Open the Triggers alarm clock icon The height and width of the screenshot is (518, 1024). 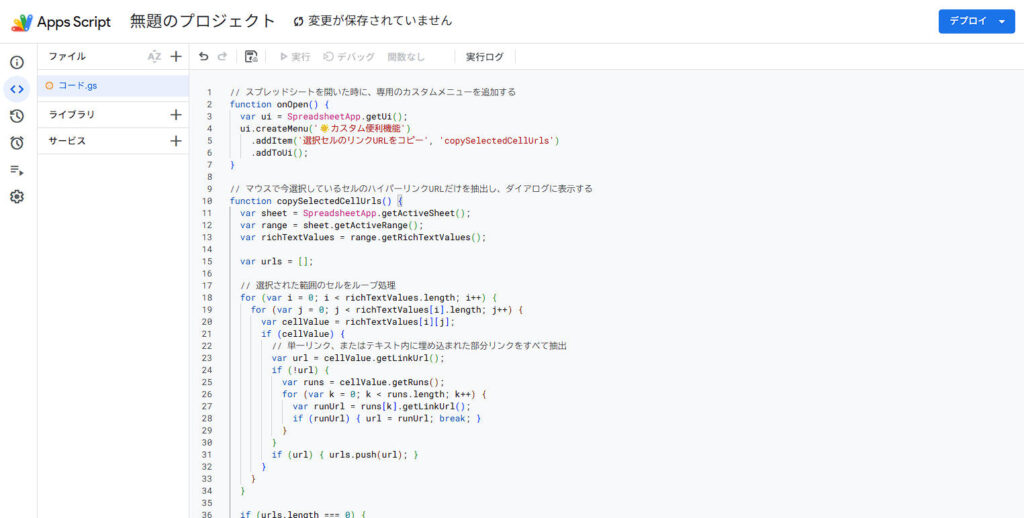coord(17,143)
